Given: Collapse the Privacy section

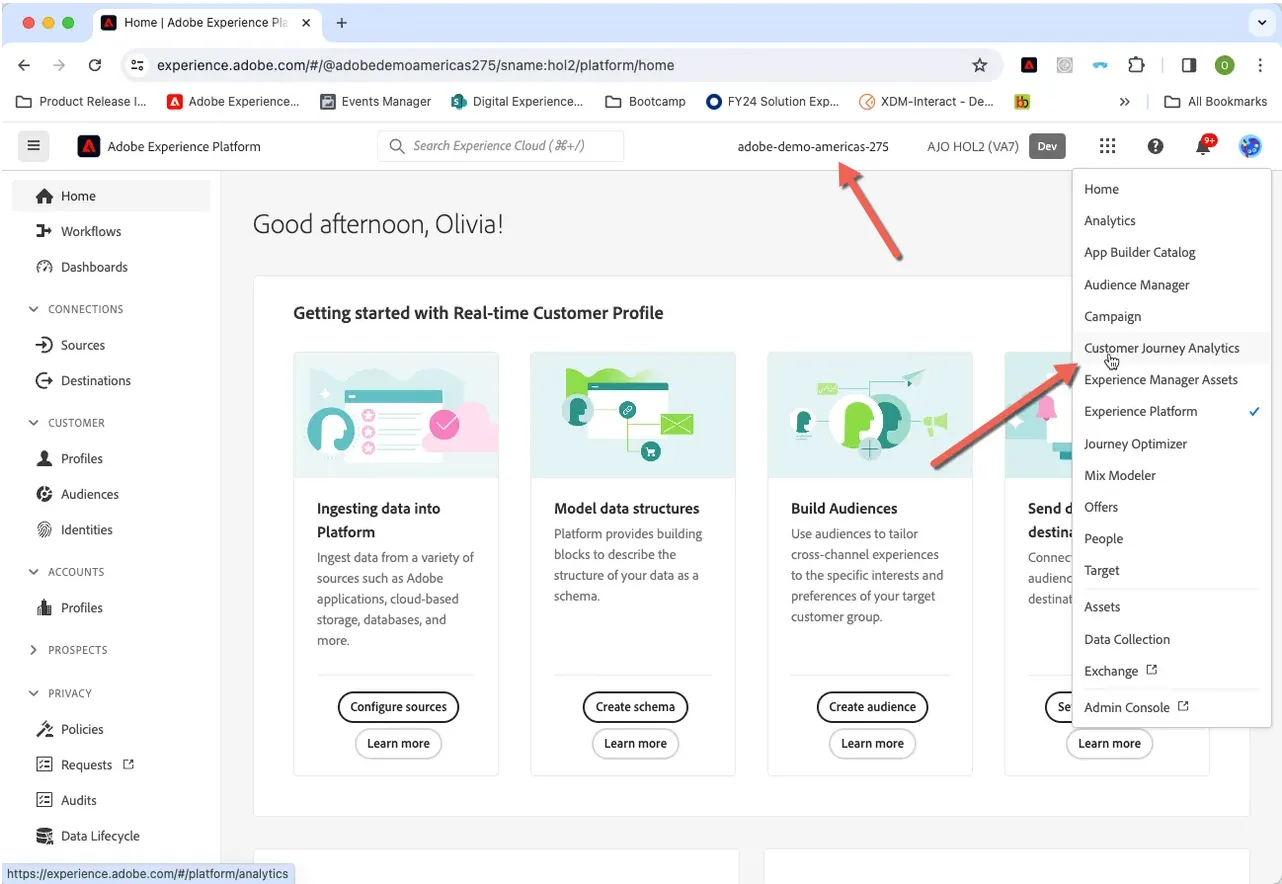Looking at the screenshot, I should pyautogui.click(x=34, y=693).
